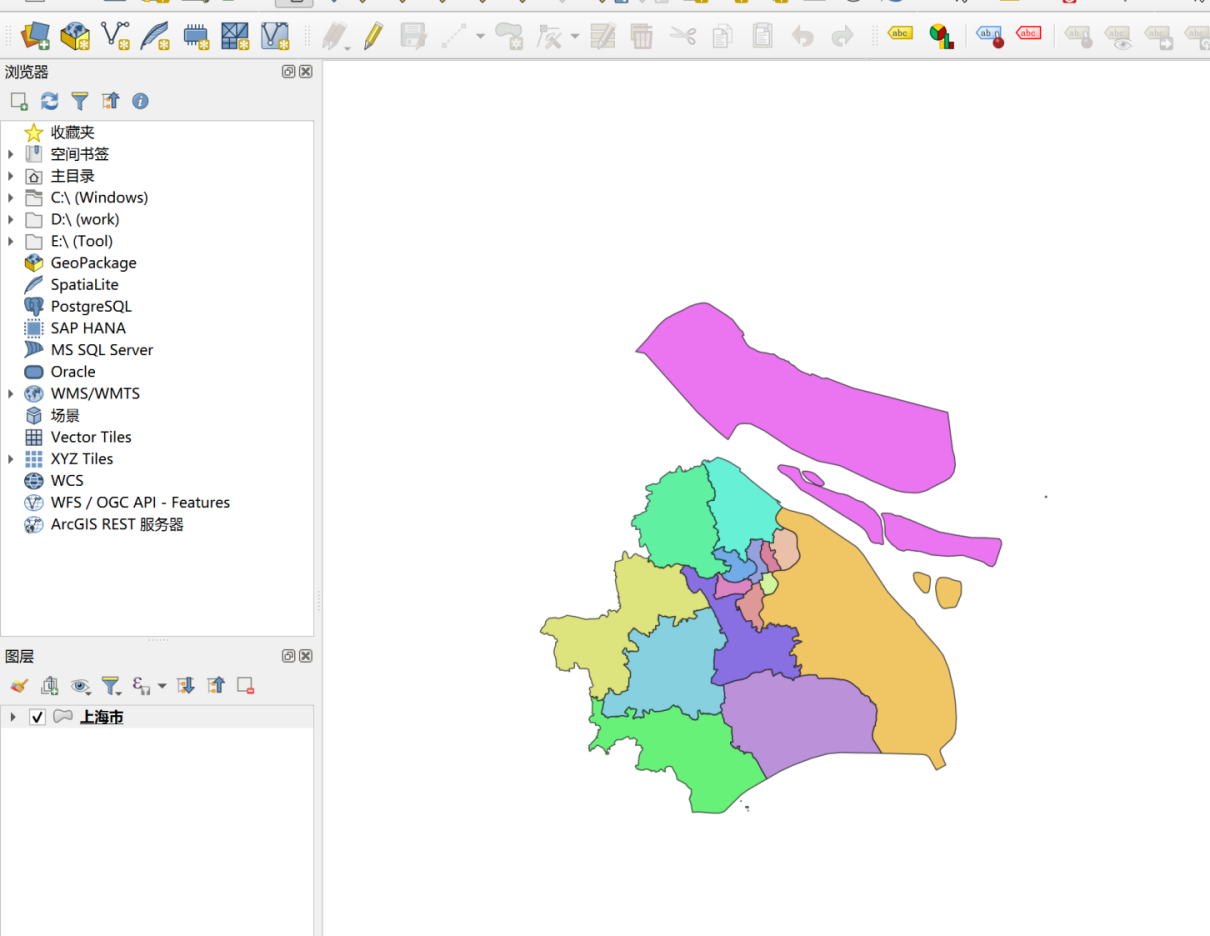Collapse all items in the browser panel
1210x936 pixels.
(x=110, y=100)
